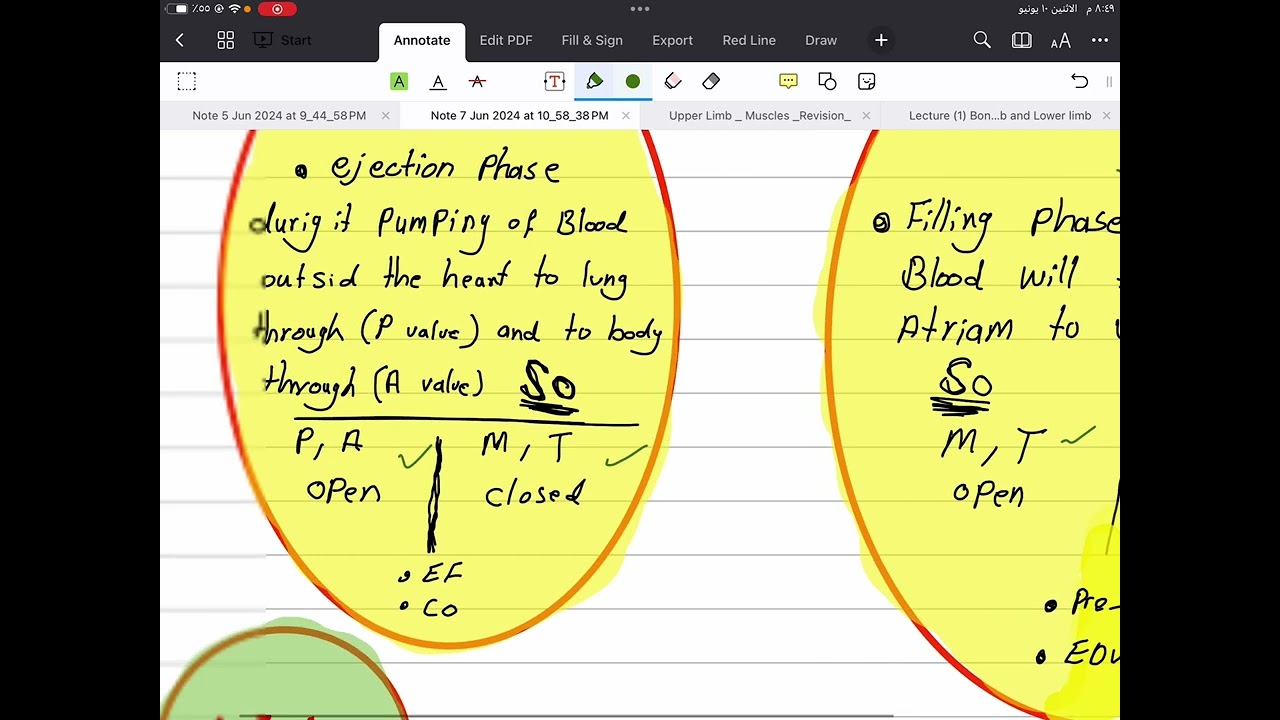The height and width of the screenshot is (720, 1280).
Task: Switch to the Fill & Sign tab
Action: pos(592,40)
